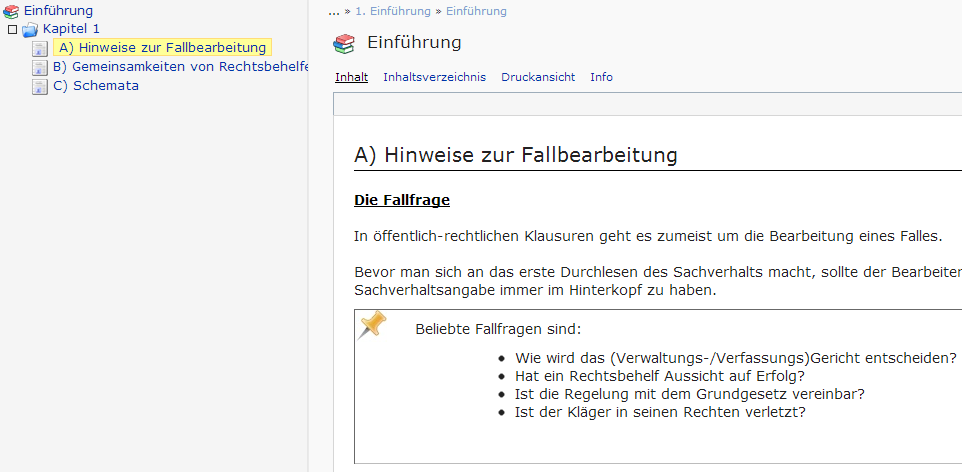This screenshot has height=472, width=962.
Task: Click page icon beside Gemeinsamkeiten von Rechtsbehelfen
Action: [x=40, y=67]
